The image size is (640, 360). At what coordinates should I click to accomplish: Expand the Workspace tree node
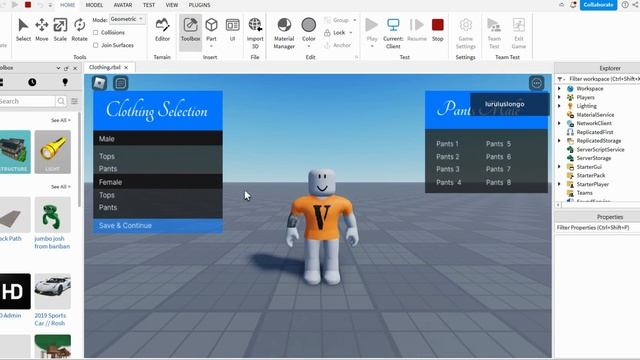(560, 88)
